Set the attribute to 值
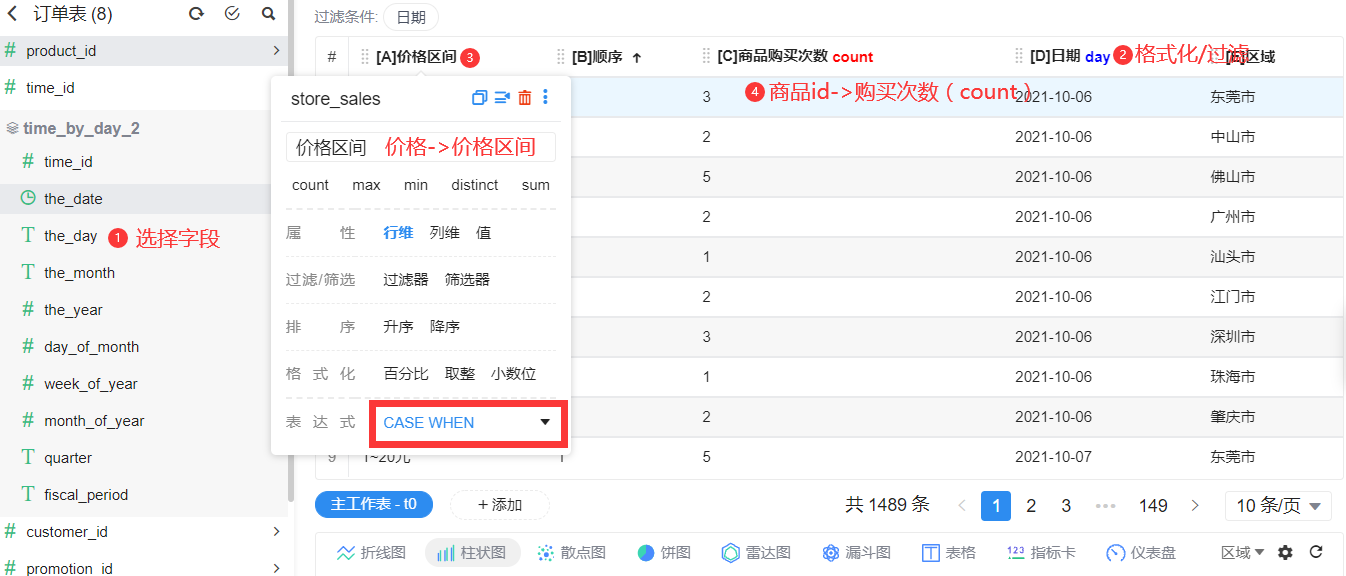The width and height of the screenshot is (1346, 576). [483, 232]
